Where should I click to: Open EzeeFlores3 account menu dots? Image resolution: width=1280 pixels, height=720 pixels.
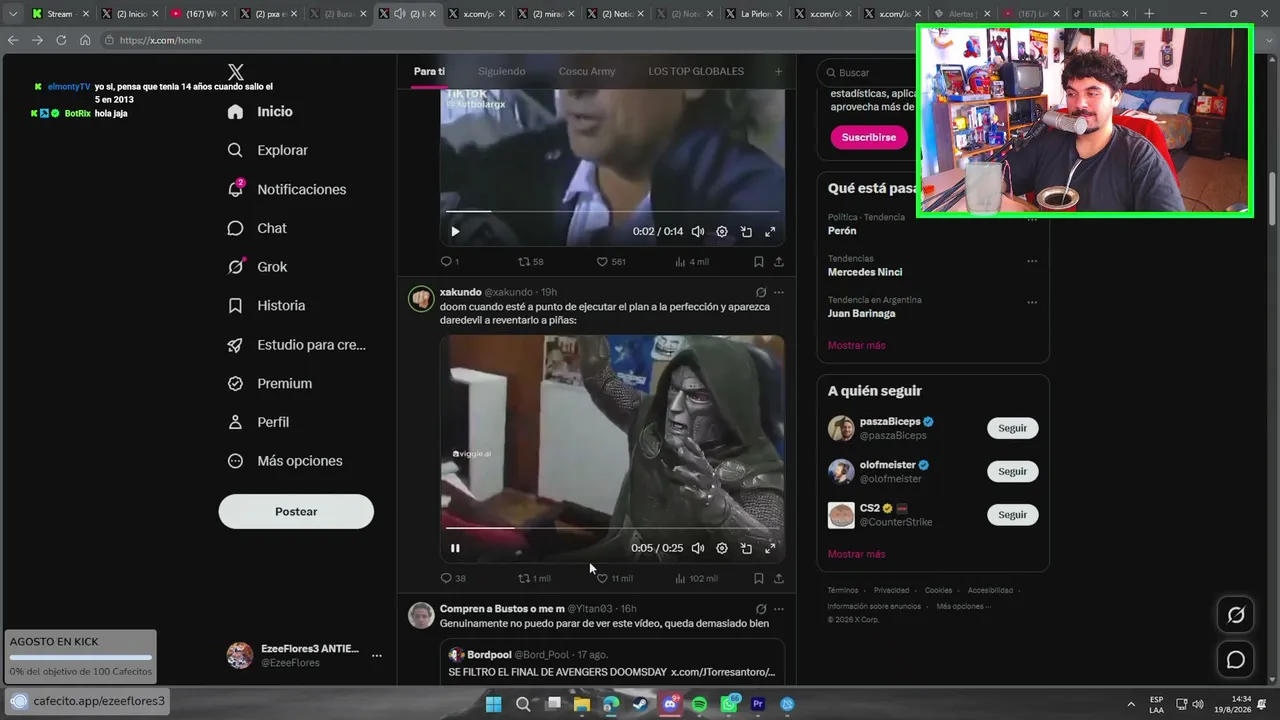[x=377, y=656]
